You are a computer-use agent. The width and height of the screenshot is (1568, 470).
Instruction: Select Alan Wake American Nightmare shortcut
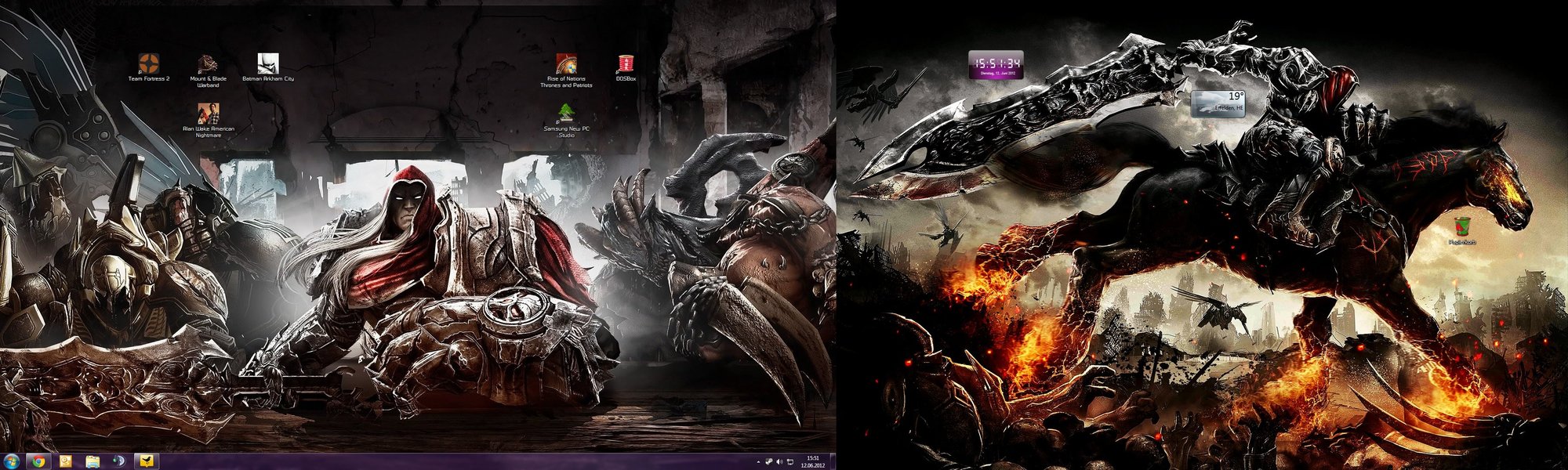click(x=208, y=114)
